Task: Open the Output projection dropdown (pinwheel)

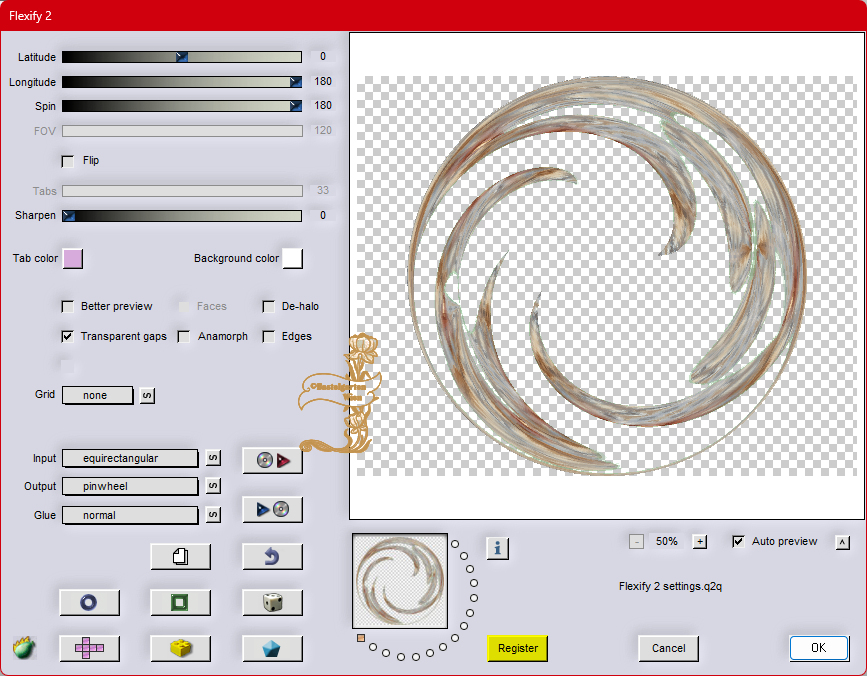Action: point(130,486)
